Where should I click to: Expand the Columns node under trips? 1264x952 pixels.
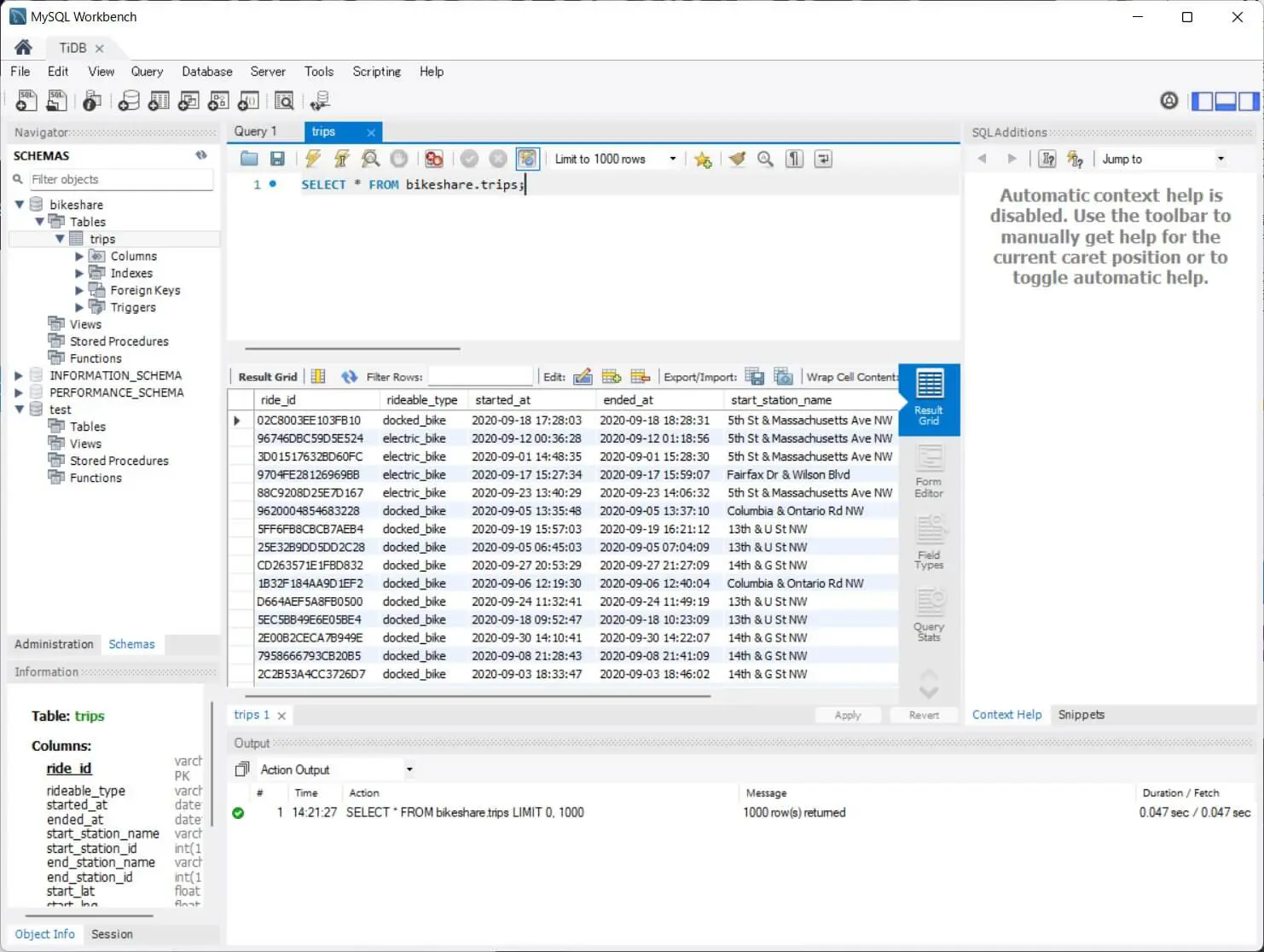click(x=79, y=256)
